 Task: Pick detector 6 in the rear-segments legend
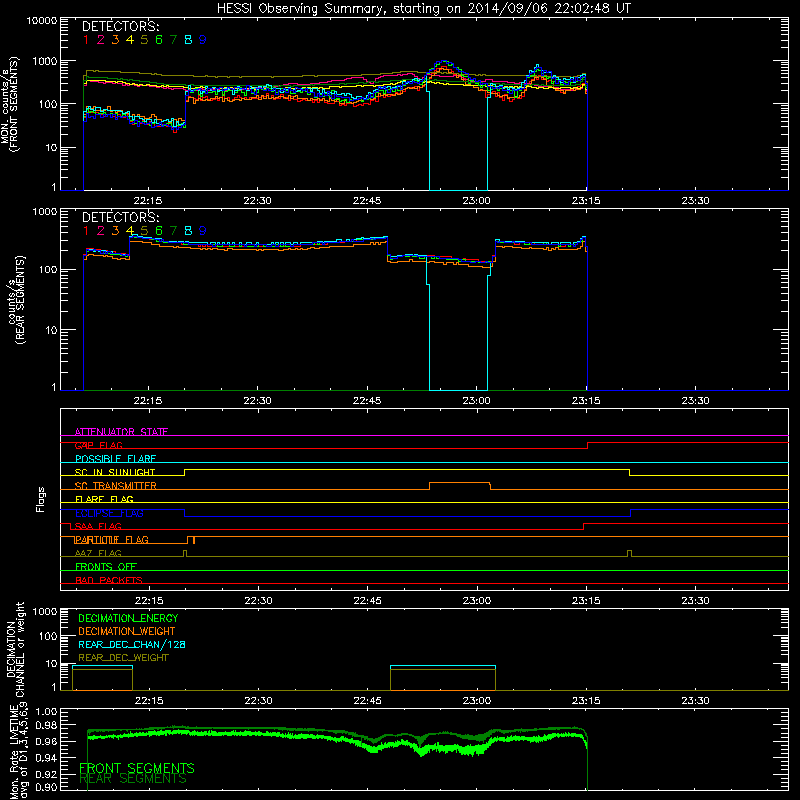[159, 231]
